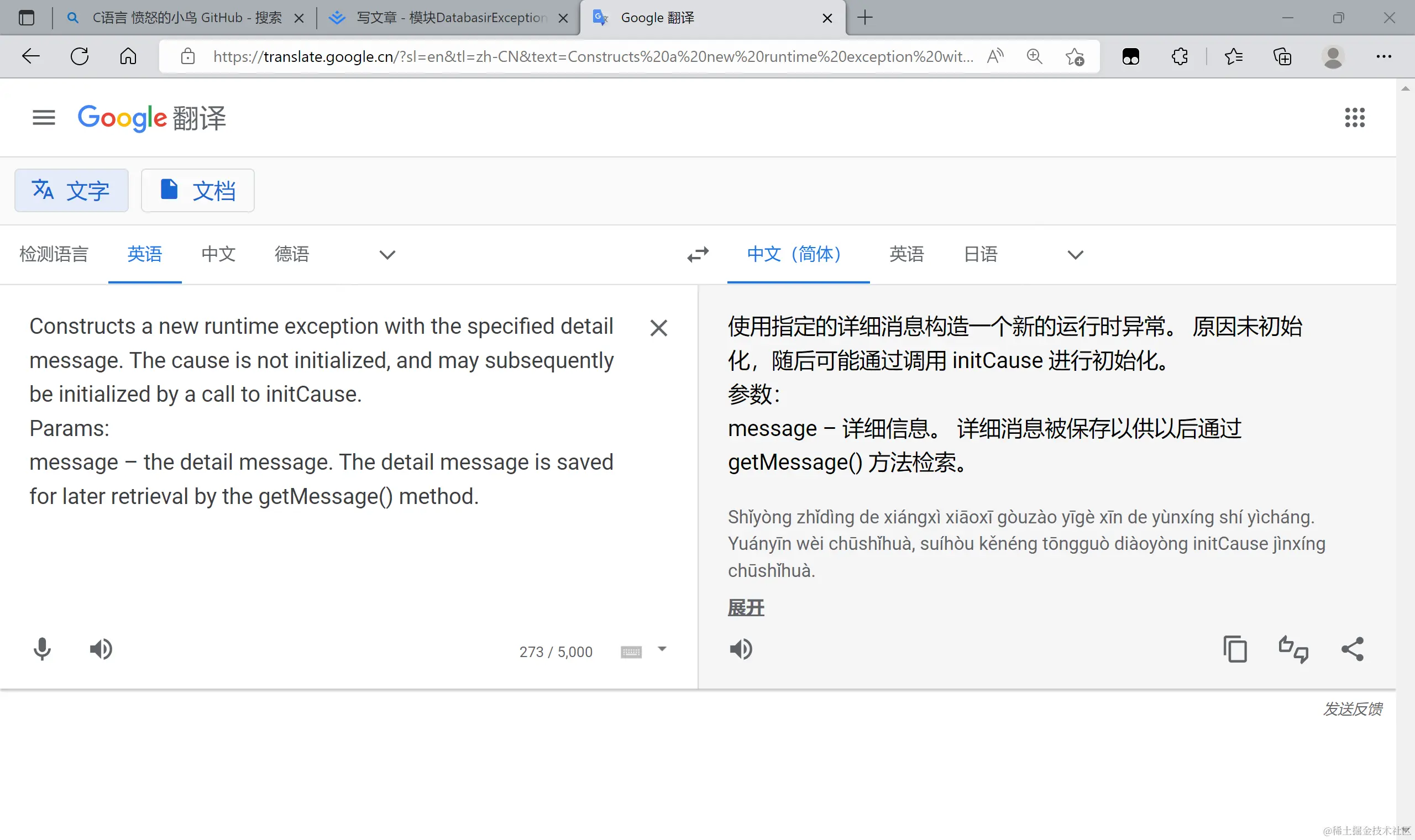Select 检测语言 detect language tab
Viewport: 1415px width, 840px height.
[54, 254]
